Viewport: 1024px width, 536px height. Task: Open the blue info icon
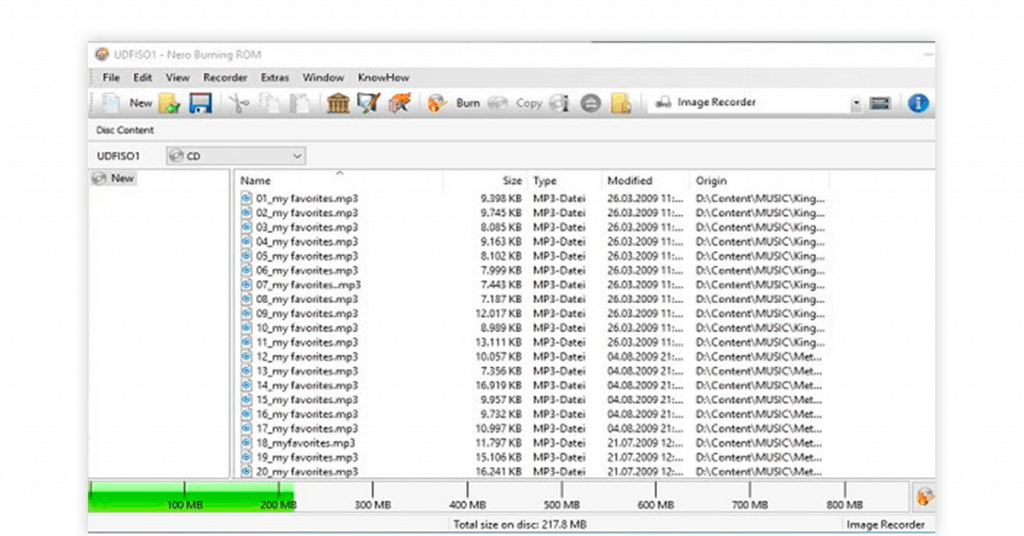pos(917,103)
